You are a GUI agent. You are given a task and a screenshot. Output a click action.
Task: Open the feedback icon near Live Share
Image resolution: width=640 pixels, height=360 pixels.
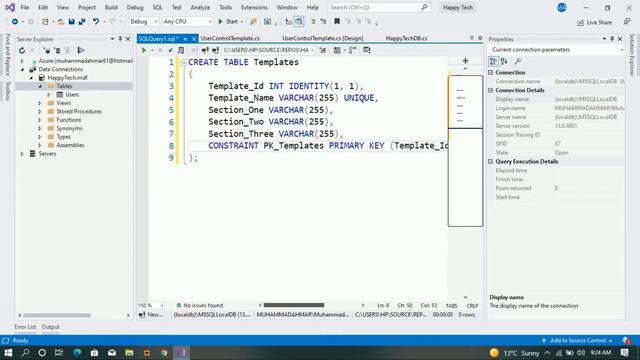tap(627, 22)
